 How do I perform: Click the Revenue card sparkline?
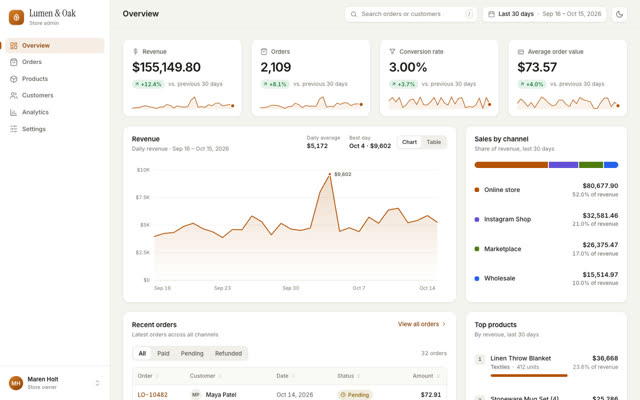coord(183,103)
